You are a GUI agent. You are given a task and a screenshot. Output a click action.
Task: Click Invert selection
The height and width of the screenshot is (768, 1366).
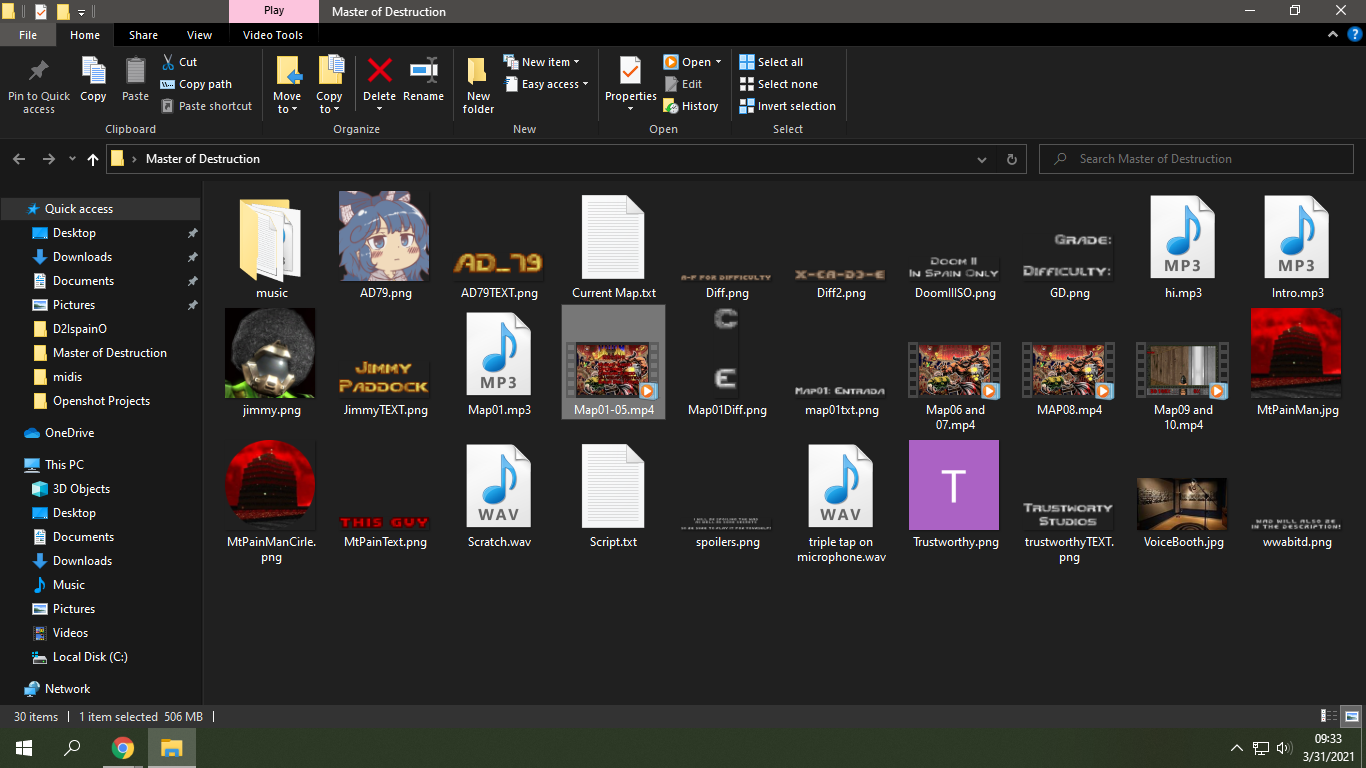coord(787,106)
